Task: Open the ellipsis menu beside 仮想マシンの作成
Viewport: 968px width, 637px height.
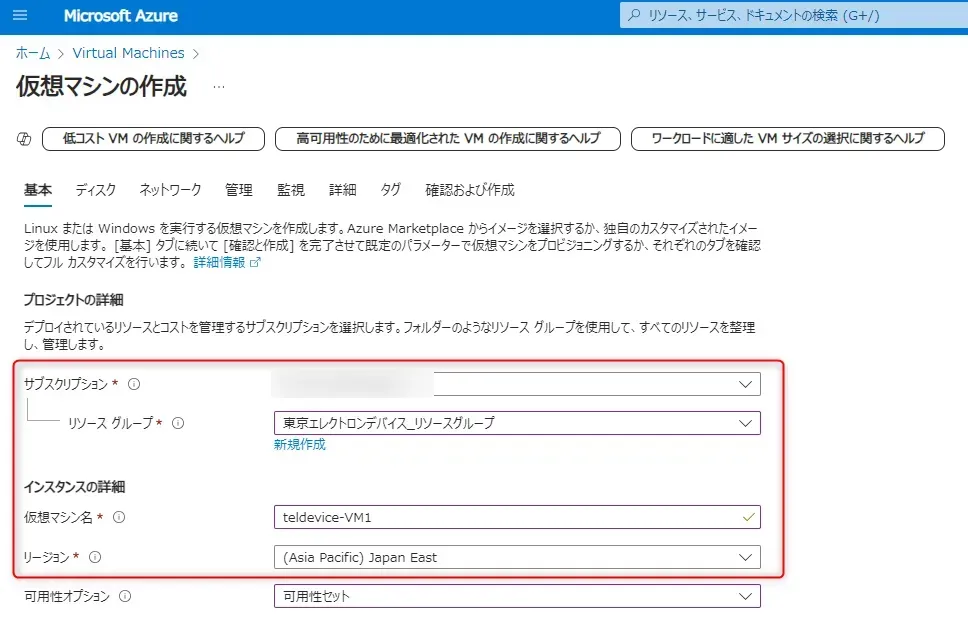Action: point(219,87)
